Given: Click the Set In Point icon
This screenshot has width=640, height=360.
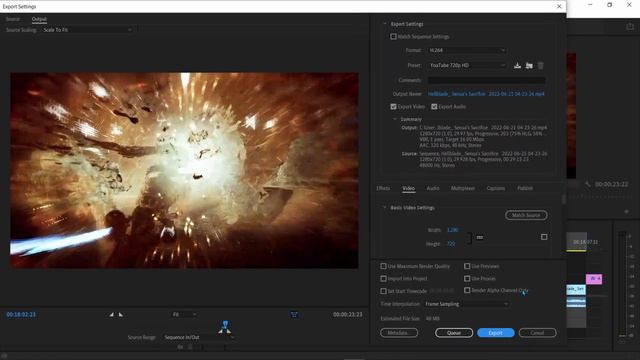Looking at the screenshot, I should click(x=111, y=314).
